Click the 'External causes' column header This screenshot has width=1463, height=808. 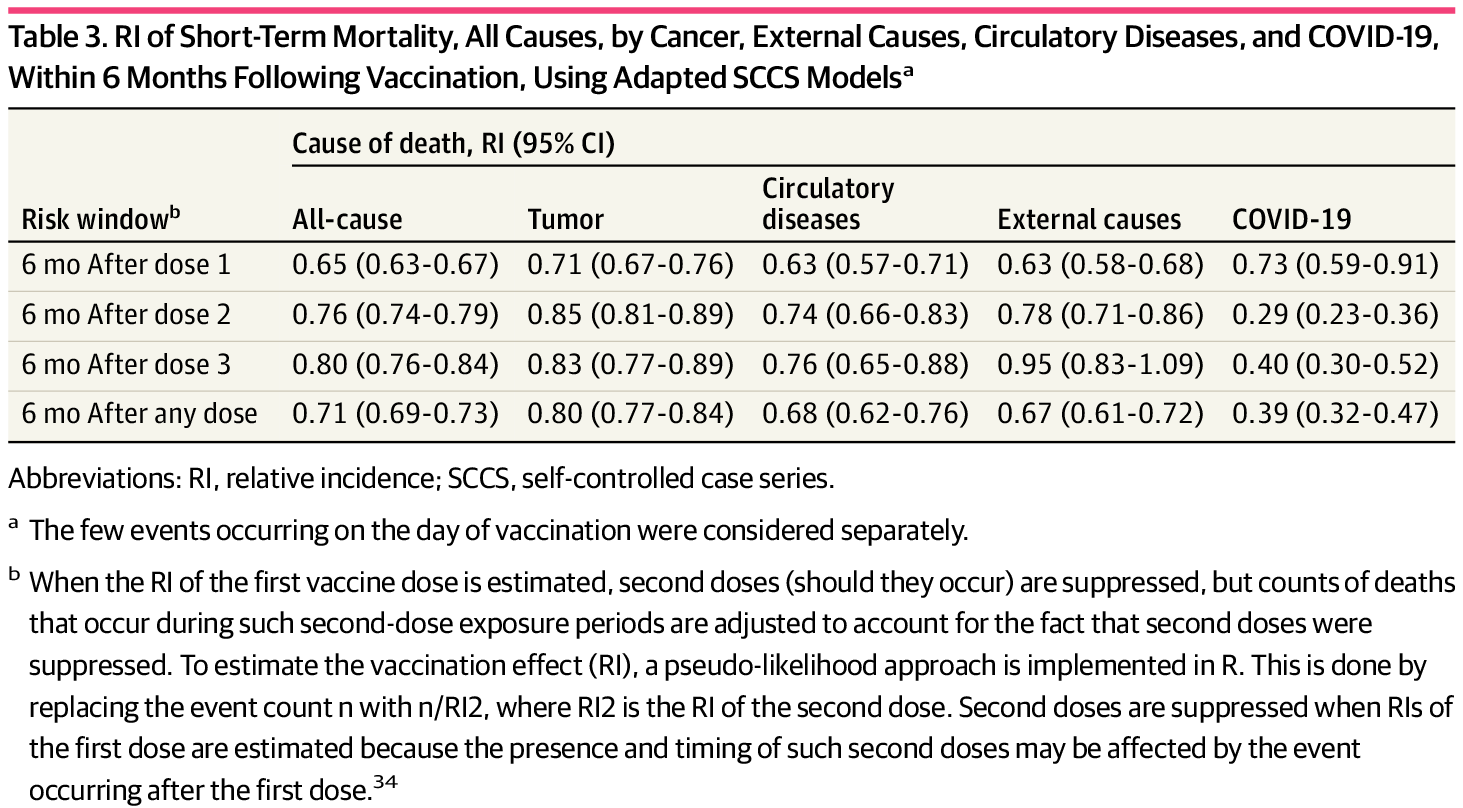(1089, 220)
